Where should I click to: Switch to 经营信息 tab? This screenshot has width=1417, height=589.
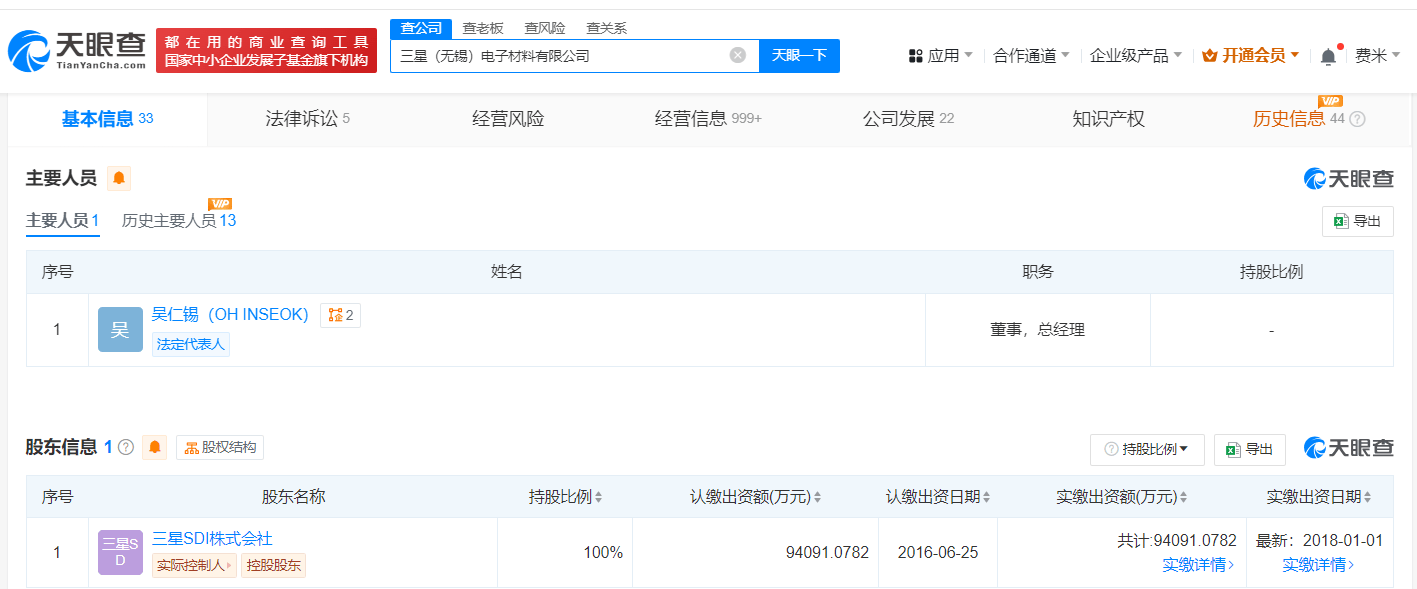pyautogui.click(x=708, y=119)
